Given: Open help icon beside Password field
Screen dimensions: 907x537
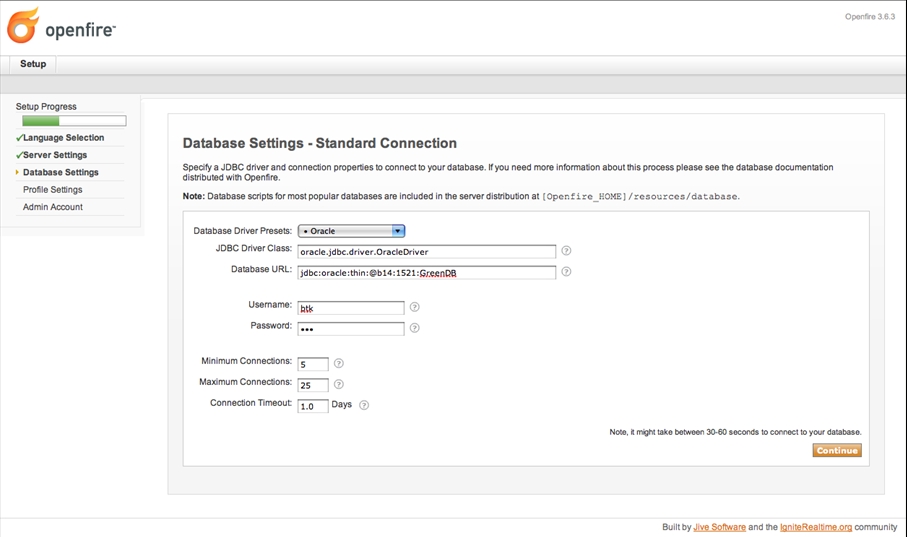Looking at the screenshot, I should (x=415, y=328).
